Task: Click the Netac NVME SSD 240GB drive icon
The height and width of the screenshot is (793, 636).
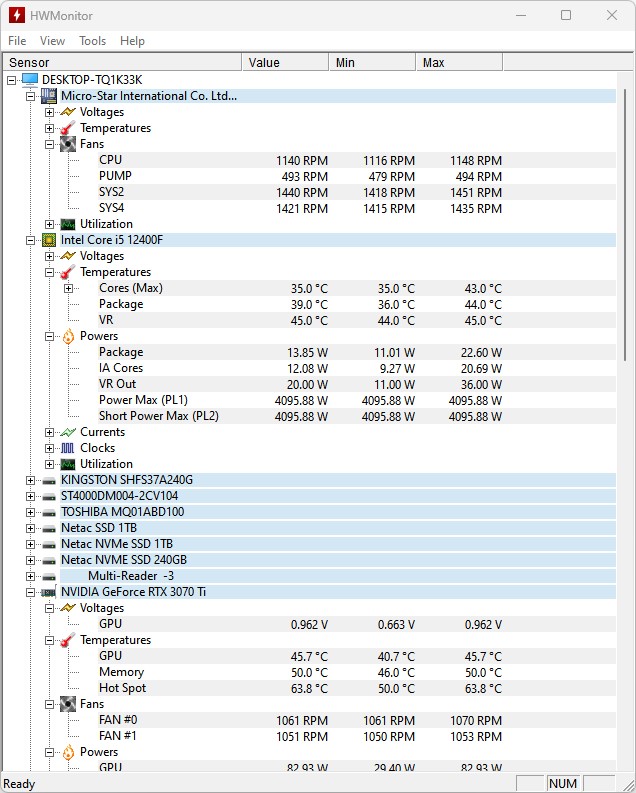Action: click(49, 560)
